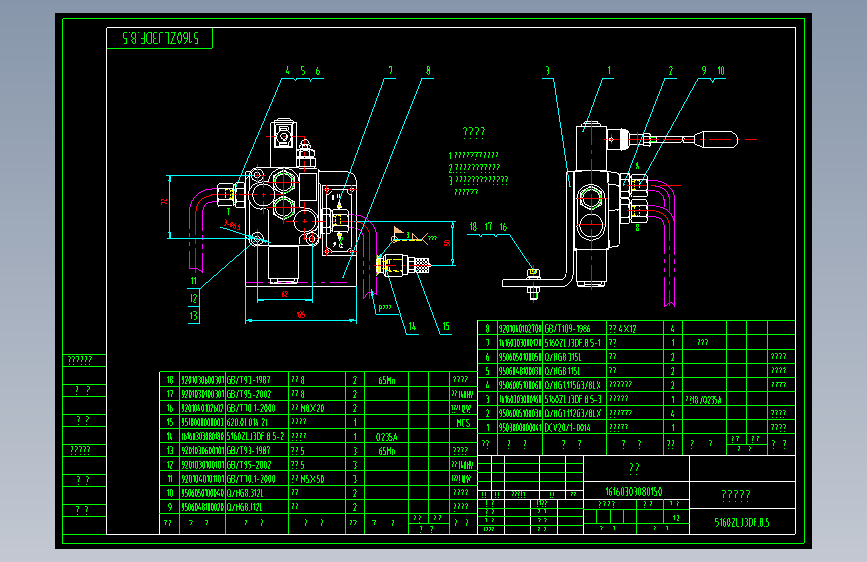
Task: Click mirrored drawing number box at top left
Action: [160, 38]
